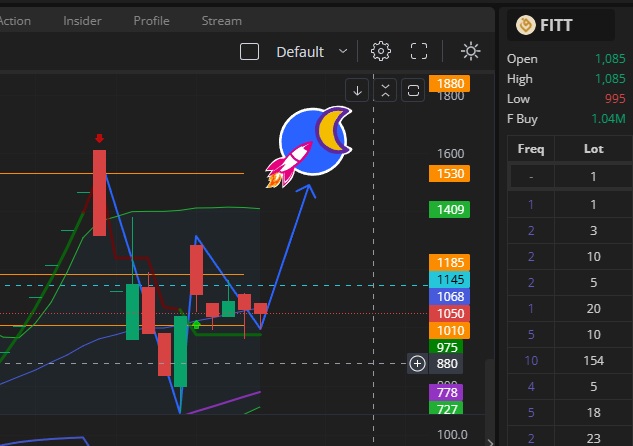Viewport: 633px width, 446px height.
Task: Open the Profile tab
Action: (151, 21)
